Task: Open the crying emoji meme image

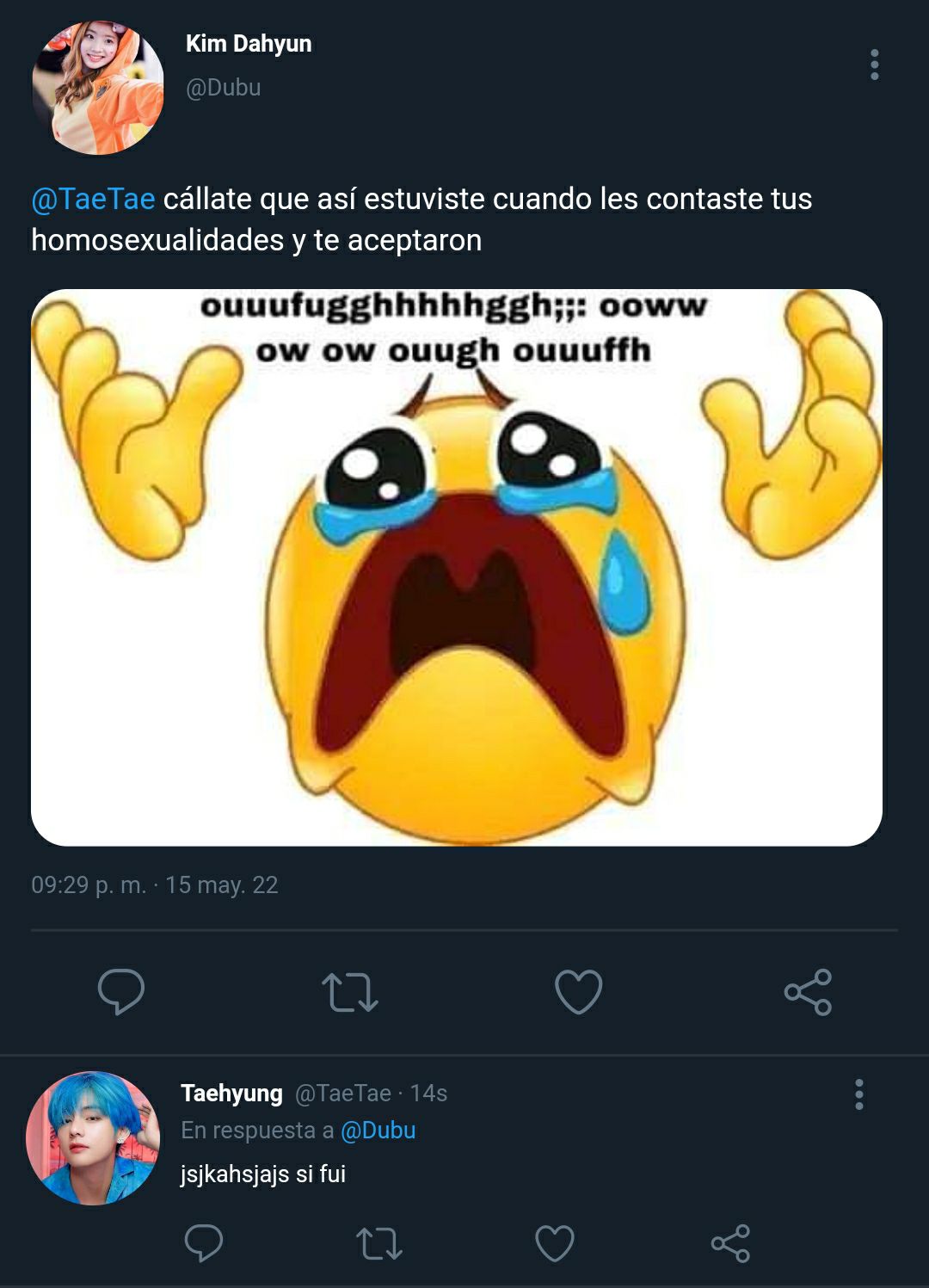Action: pos(457,568)
